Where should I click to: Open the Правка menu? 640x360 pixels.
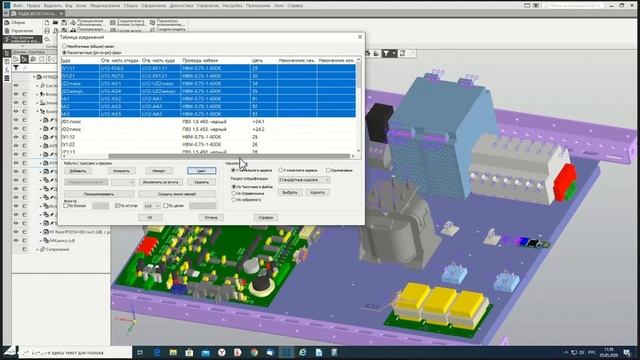click(33, 6)
